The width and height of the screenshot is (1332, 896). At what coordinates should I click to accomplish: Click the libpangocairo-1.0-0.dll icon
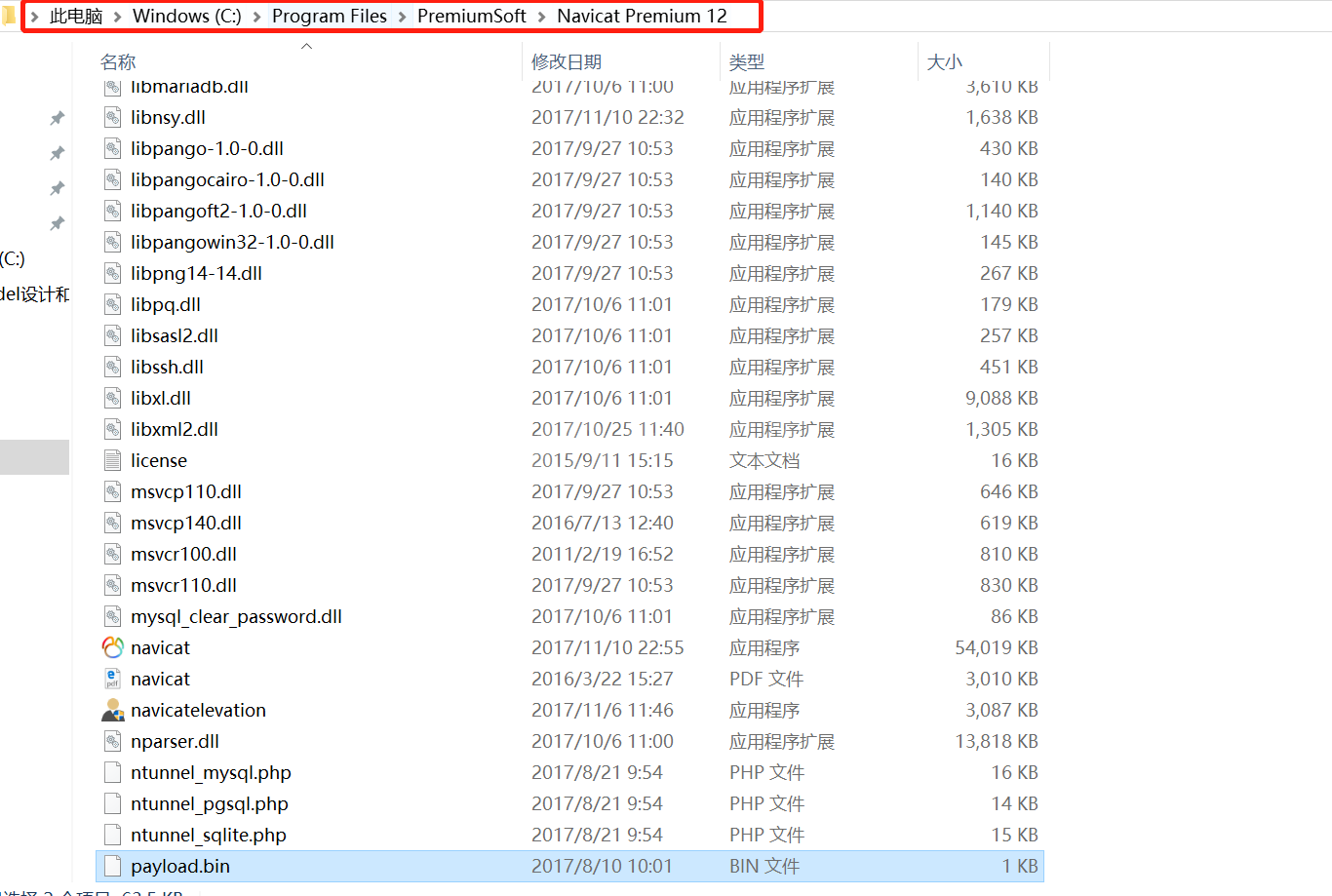(113, 179)
